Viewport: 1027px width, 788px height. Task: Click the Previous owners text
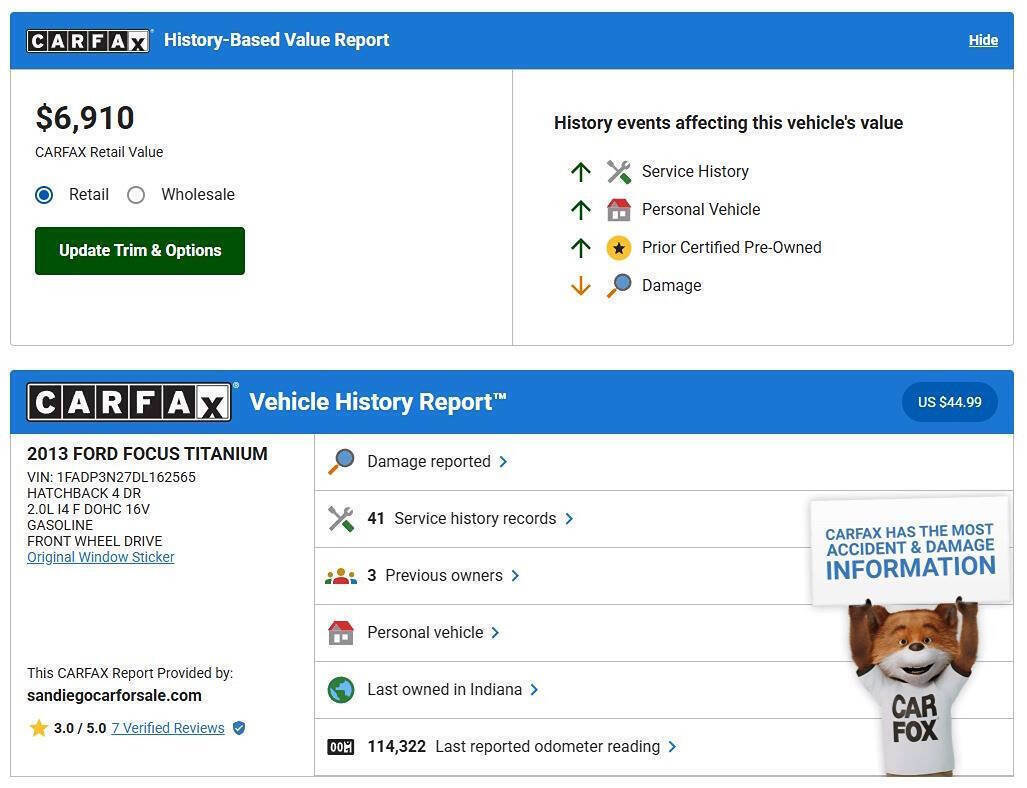click(x=444, y=576)
